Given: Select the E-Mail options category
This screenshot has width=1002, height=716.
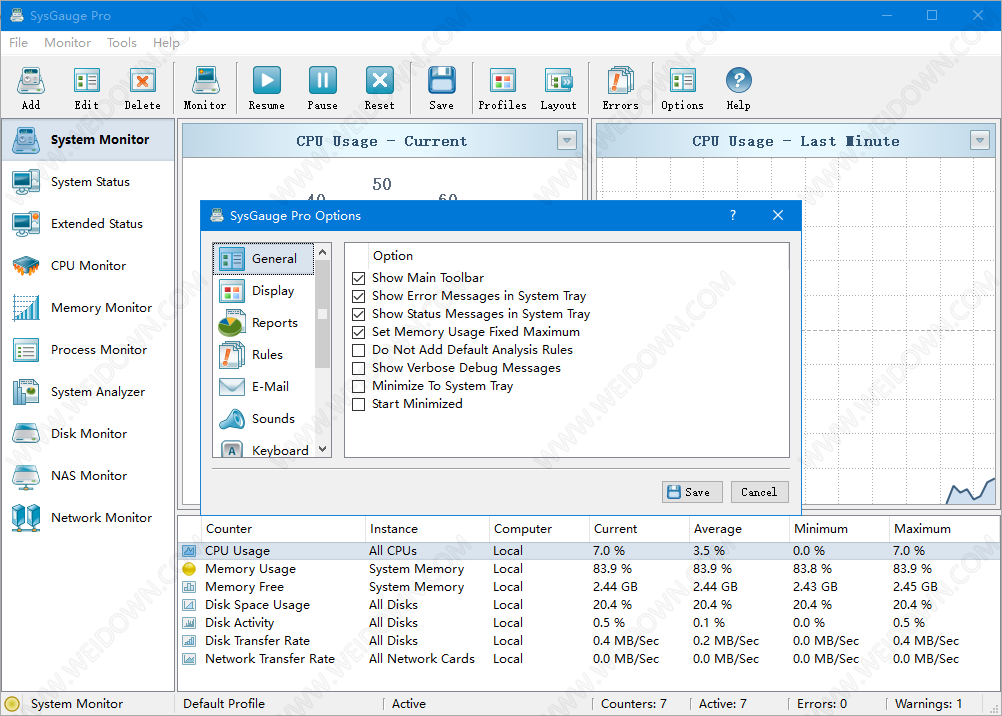Looking at the screenshot, I should 264,387.
